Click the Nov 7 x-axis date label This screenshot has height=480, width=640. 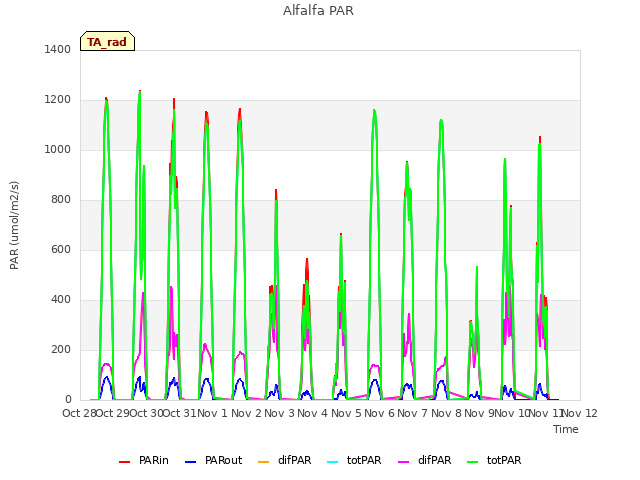click(x=413, y=413)
